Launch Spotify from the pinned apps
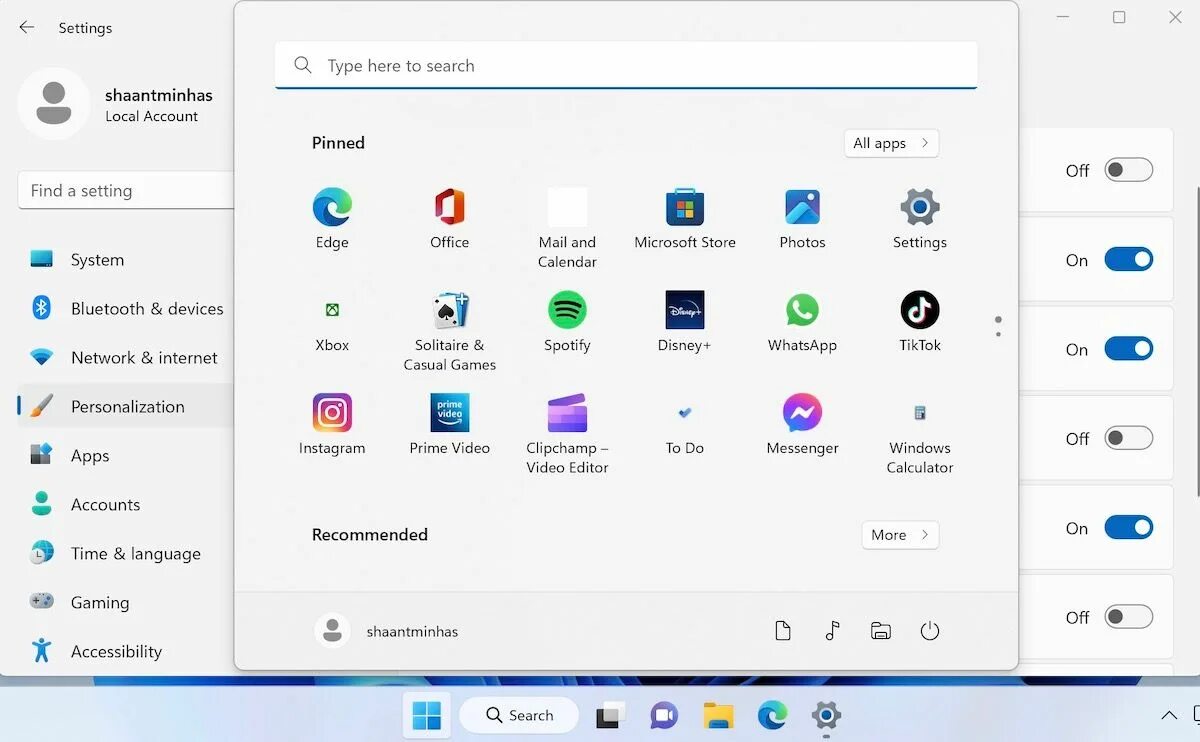This screenshot has width=1200, height=742. tap(567, 310)
